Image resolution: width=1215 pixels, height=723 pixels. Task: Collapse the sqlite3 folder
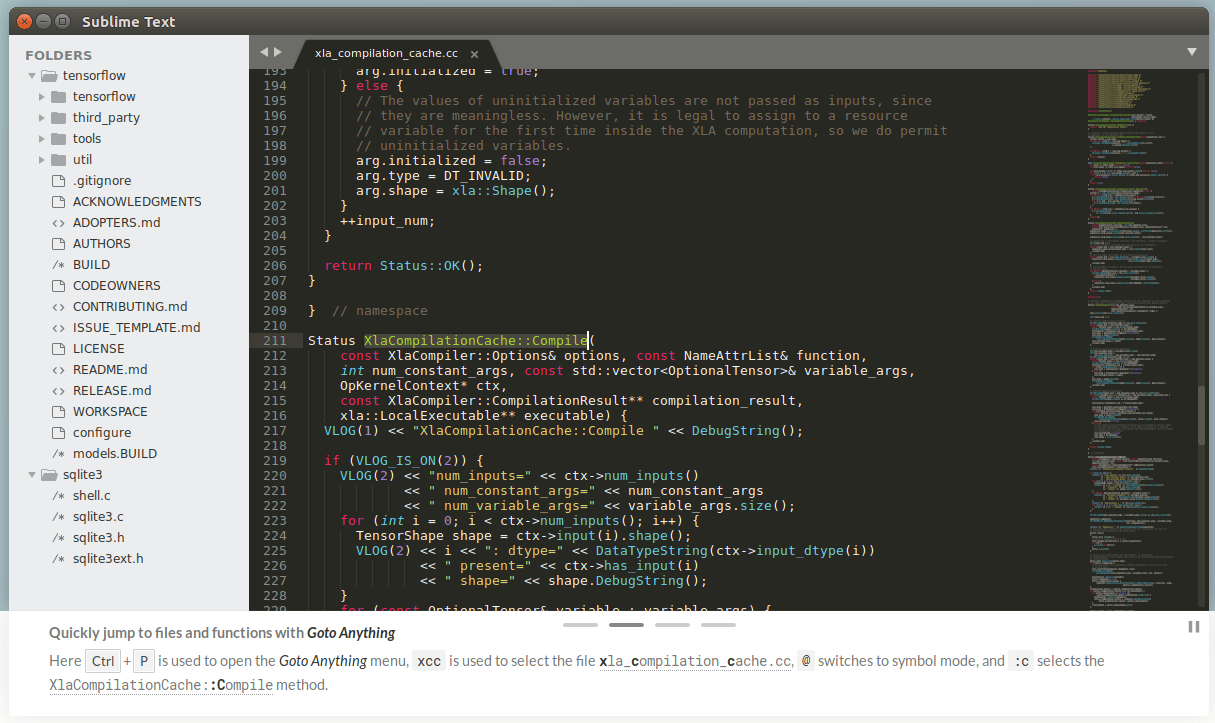[32, 474]
